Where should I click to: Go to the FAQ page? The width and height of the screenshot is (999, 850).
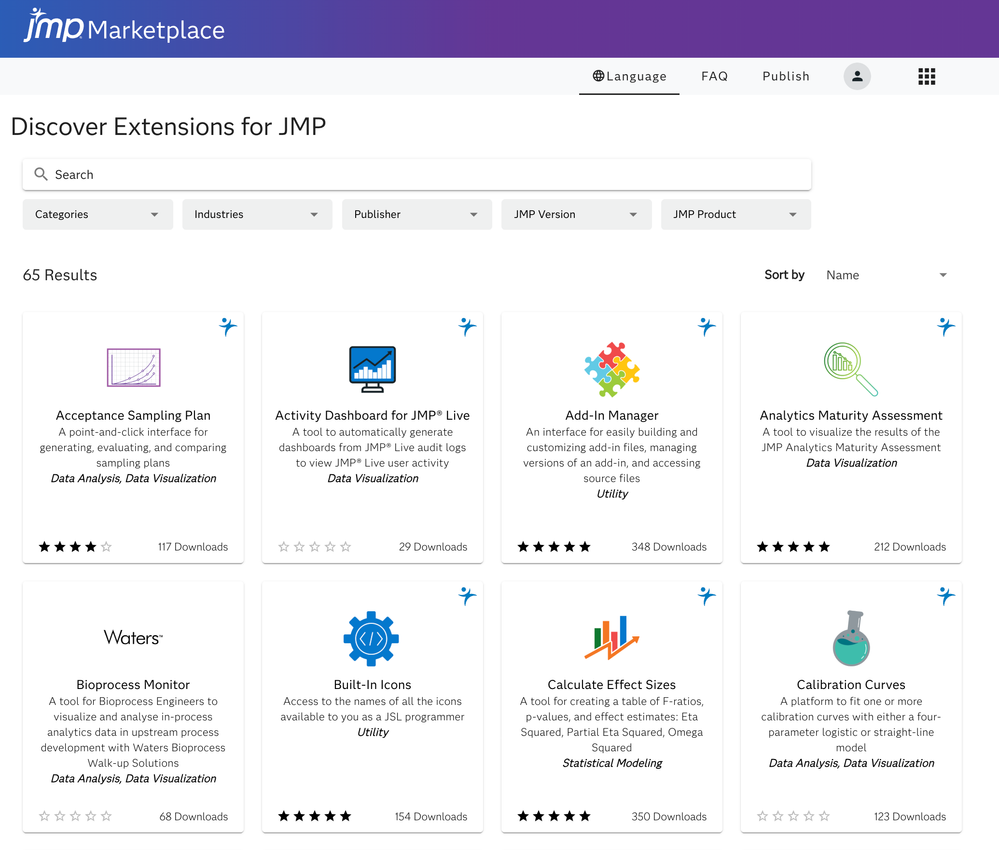click(715, 76)
